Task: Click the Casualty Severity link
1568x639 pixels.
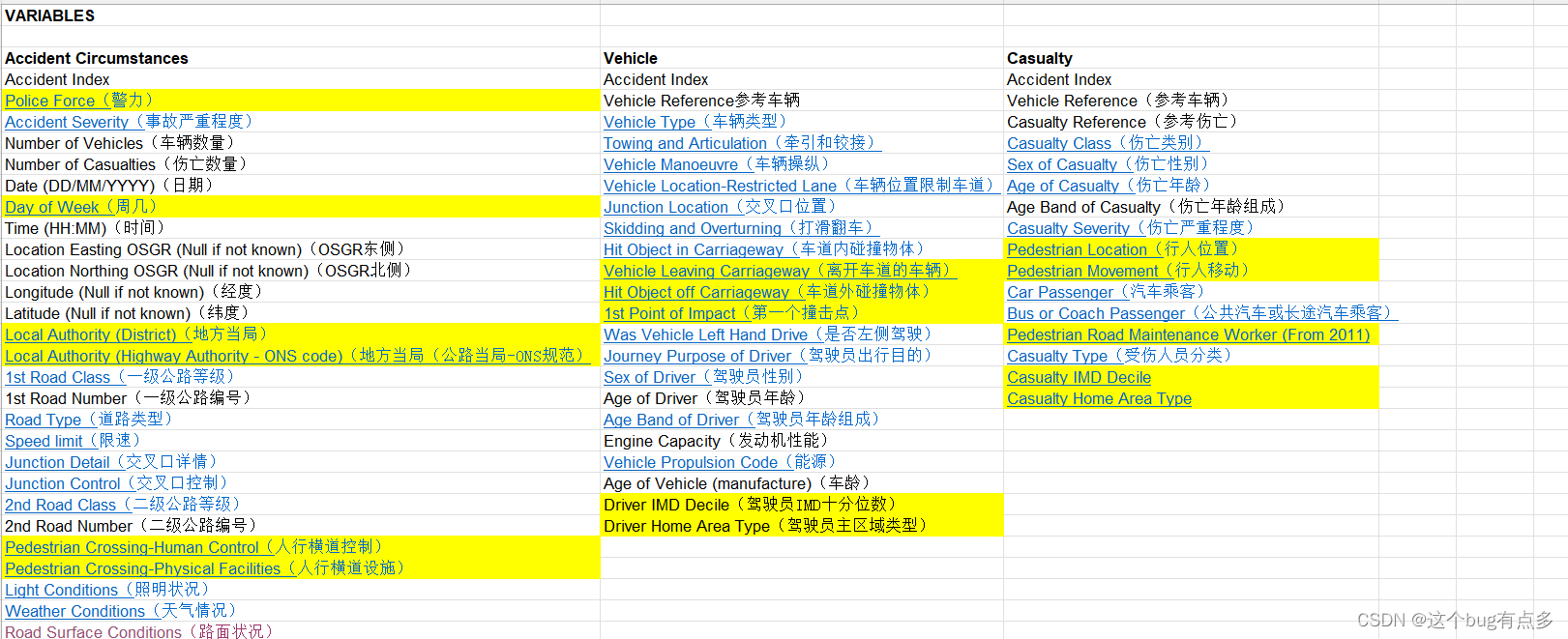Action: click(x=1131, y=228)
